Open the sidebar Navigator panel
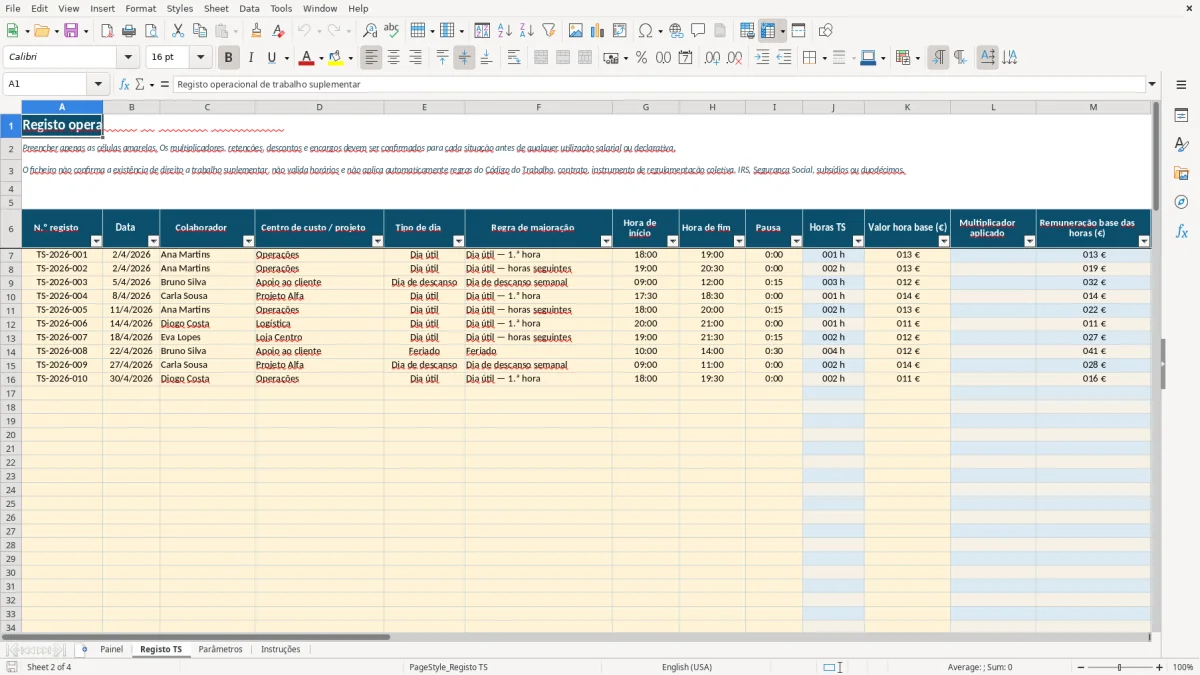 pyautogui.click(x=1181, y=202)
